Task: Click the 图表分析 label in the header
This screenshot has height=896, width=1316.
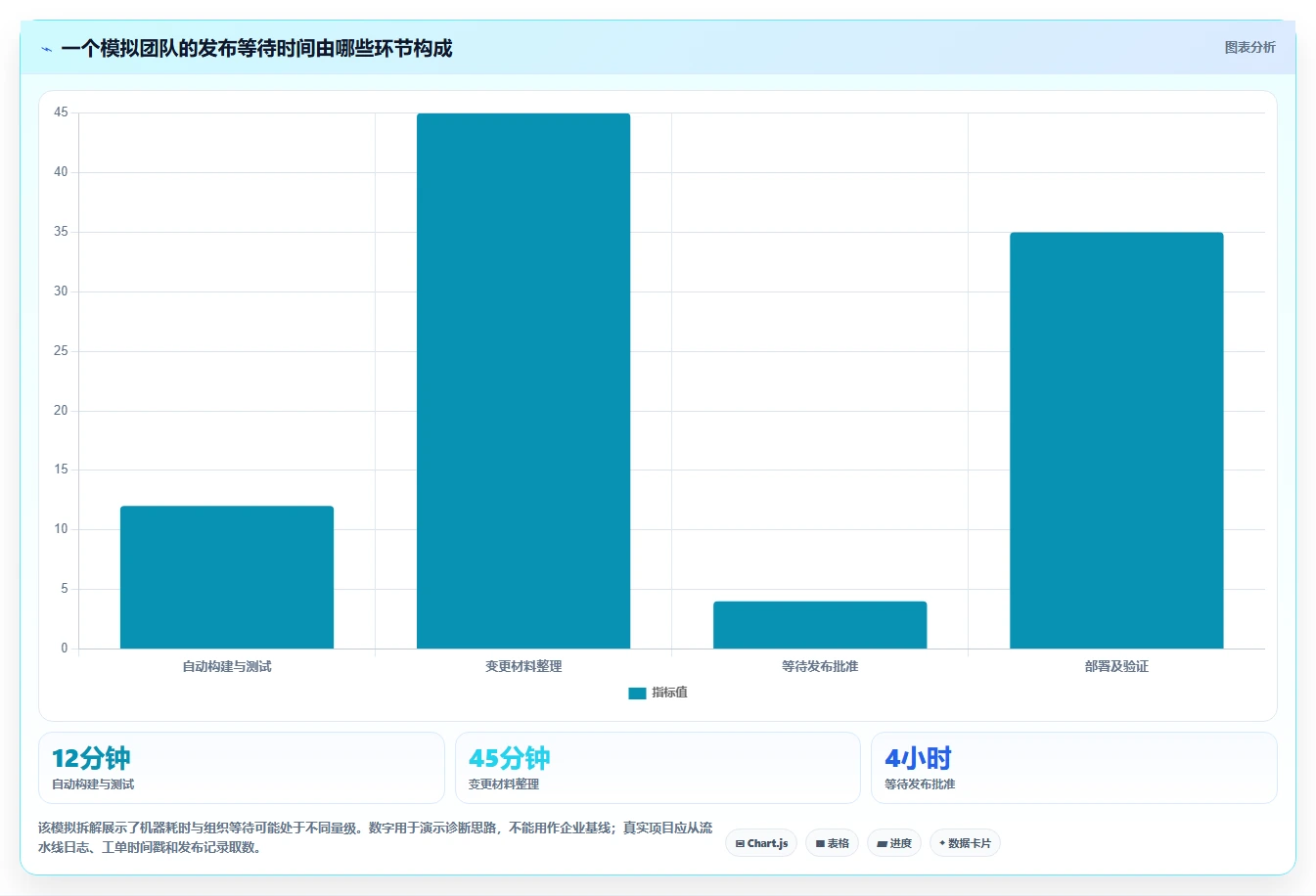Action: click(x=1249, y=47)
